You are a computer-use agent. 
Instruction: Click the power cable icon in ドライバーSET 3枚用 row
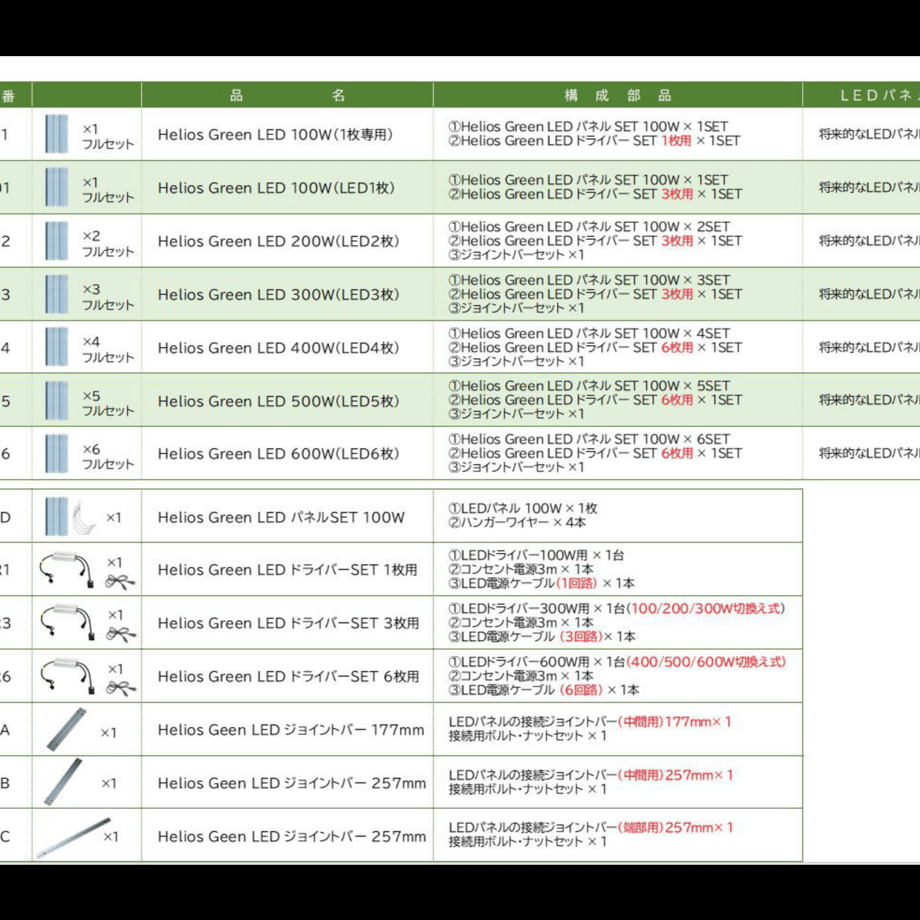tap(120, 634)
